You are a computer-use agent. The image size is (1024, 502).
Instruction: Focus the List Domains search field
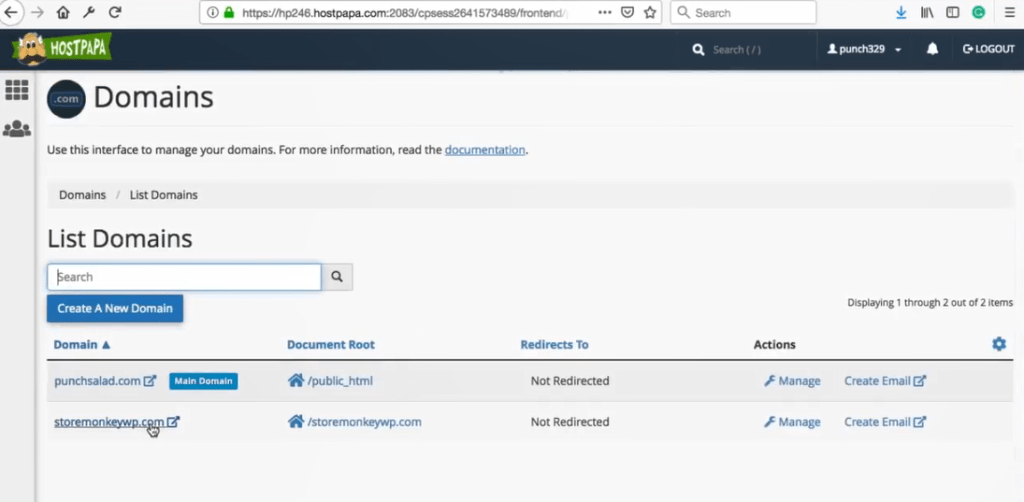point(184,277)
